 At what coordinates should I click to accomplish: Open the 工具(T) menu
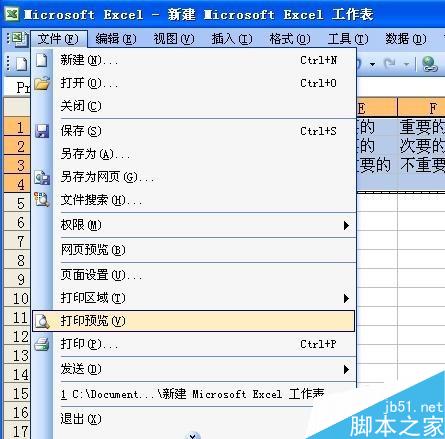pos(348,39)
